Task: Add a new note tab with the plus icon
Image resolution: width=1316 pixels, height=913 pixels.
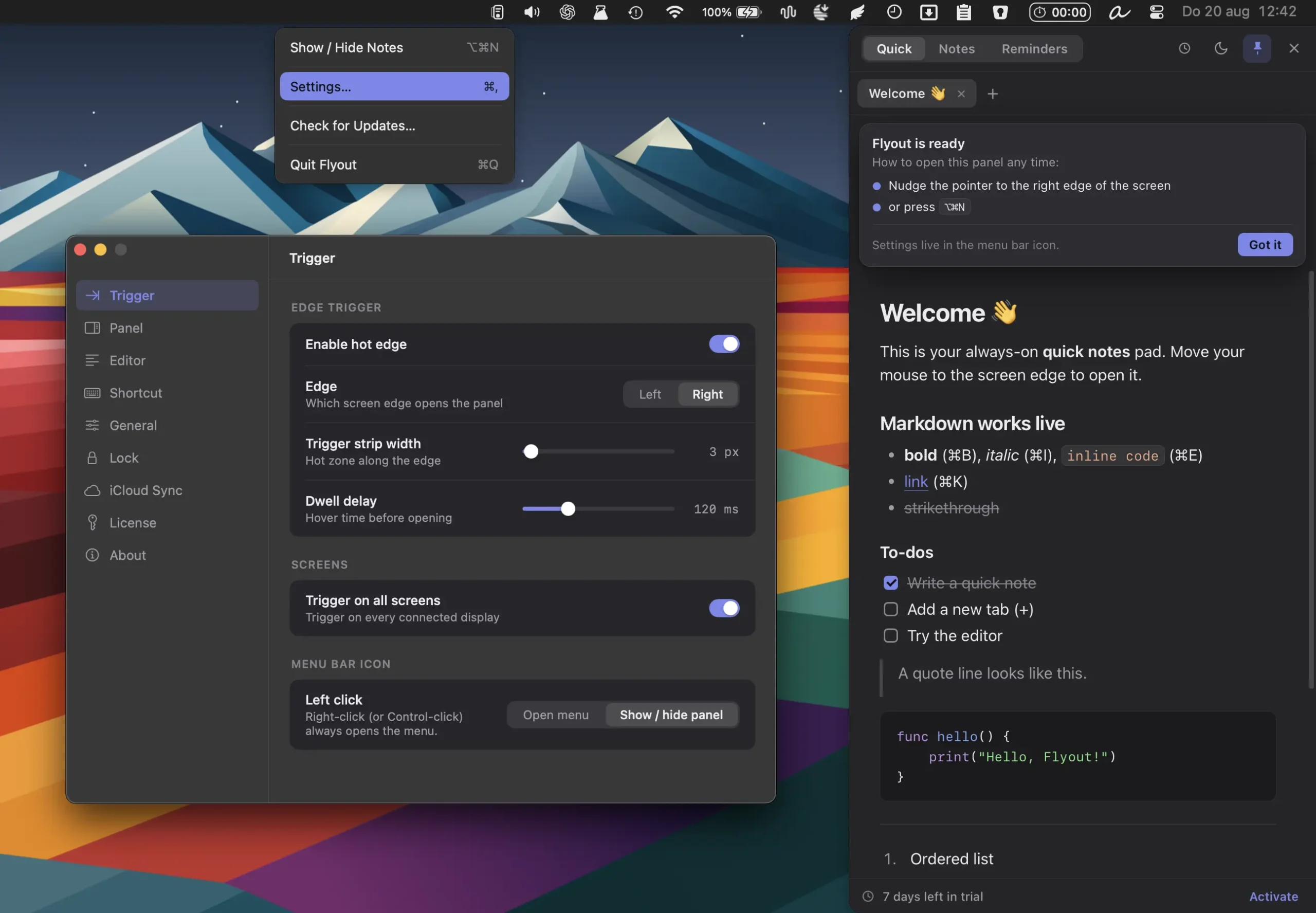Action: click(x=993, y=94)
